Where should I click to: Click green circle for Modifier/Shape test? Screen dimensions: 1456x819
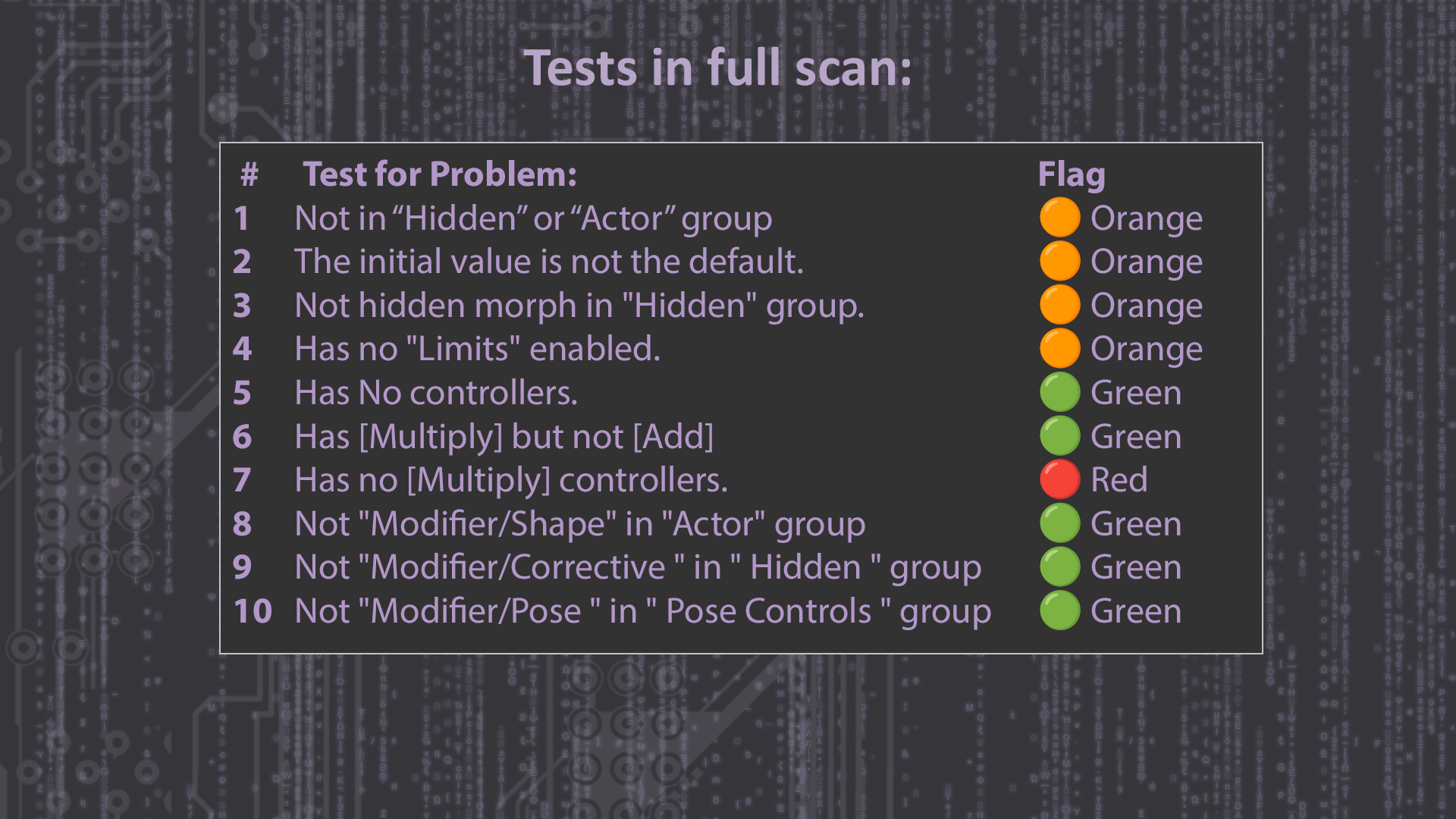click(x=1059, y=523)
